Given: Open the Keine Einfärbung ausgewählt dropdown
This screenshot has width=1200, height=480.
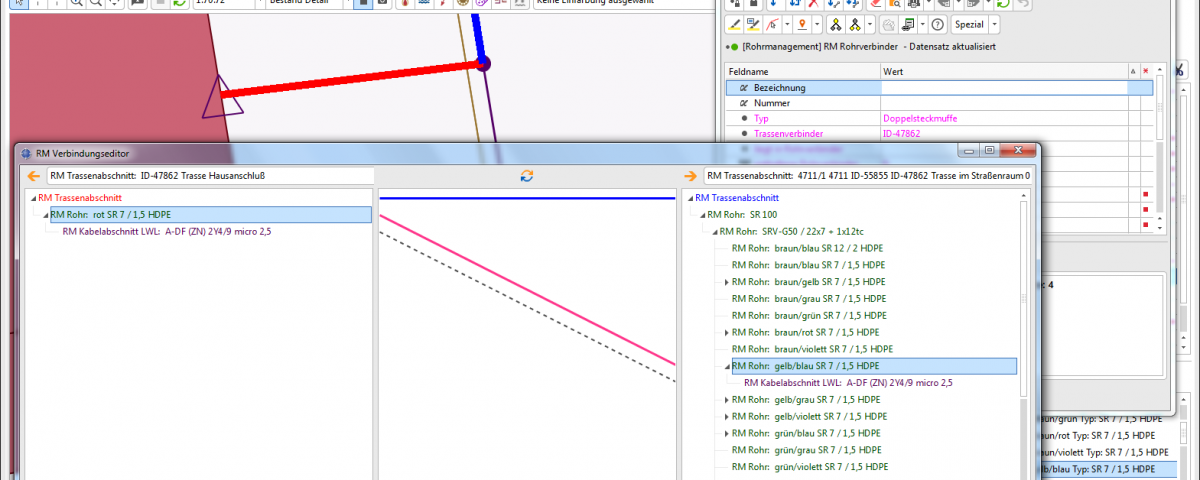Looking at the screenshot, I should [620, 3].
